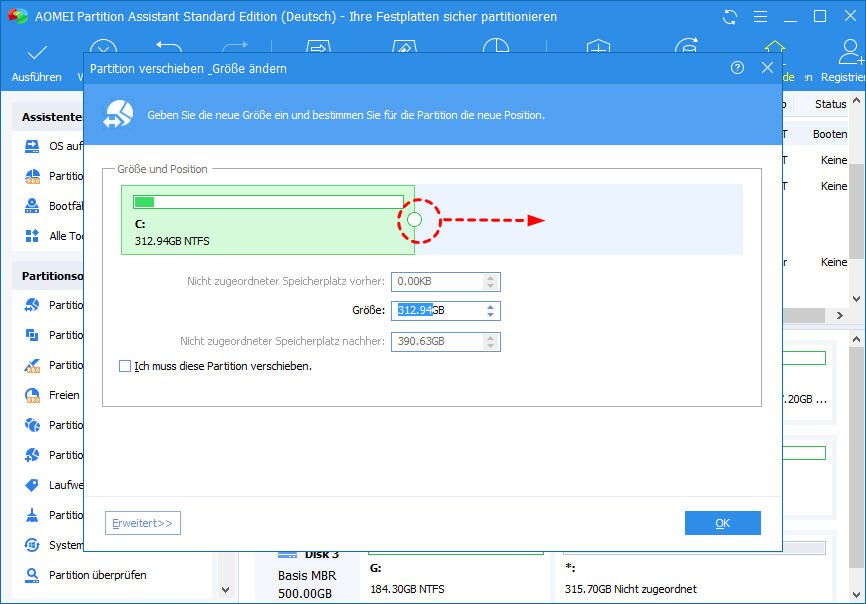Image resolution: width=866 pixels, height=604 pixels.
Task: Click the help question mark in the dialog
Action: pyautogui.click(x=738, y=68)
